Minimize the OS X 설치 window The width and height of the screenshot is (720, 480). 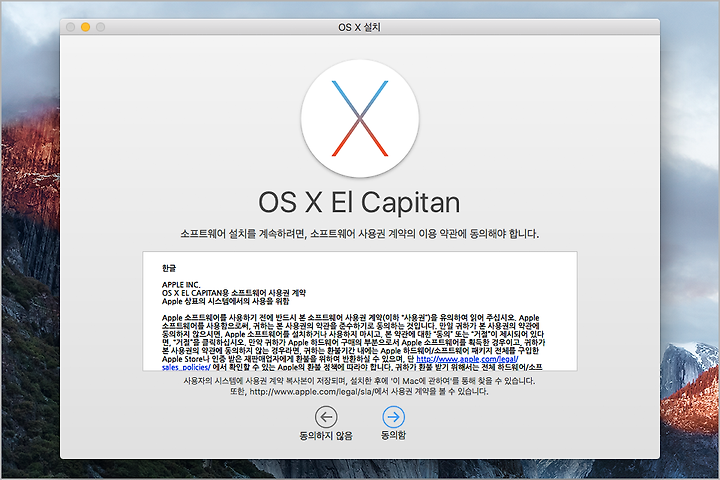point(85,27)
